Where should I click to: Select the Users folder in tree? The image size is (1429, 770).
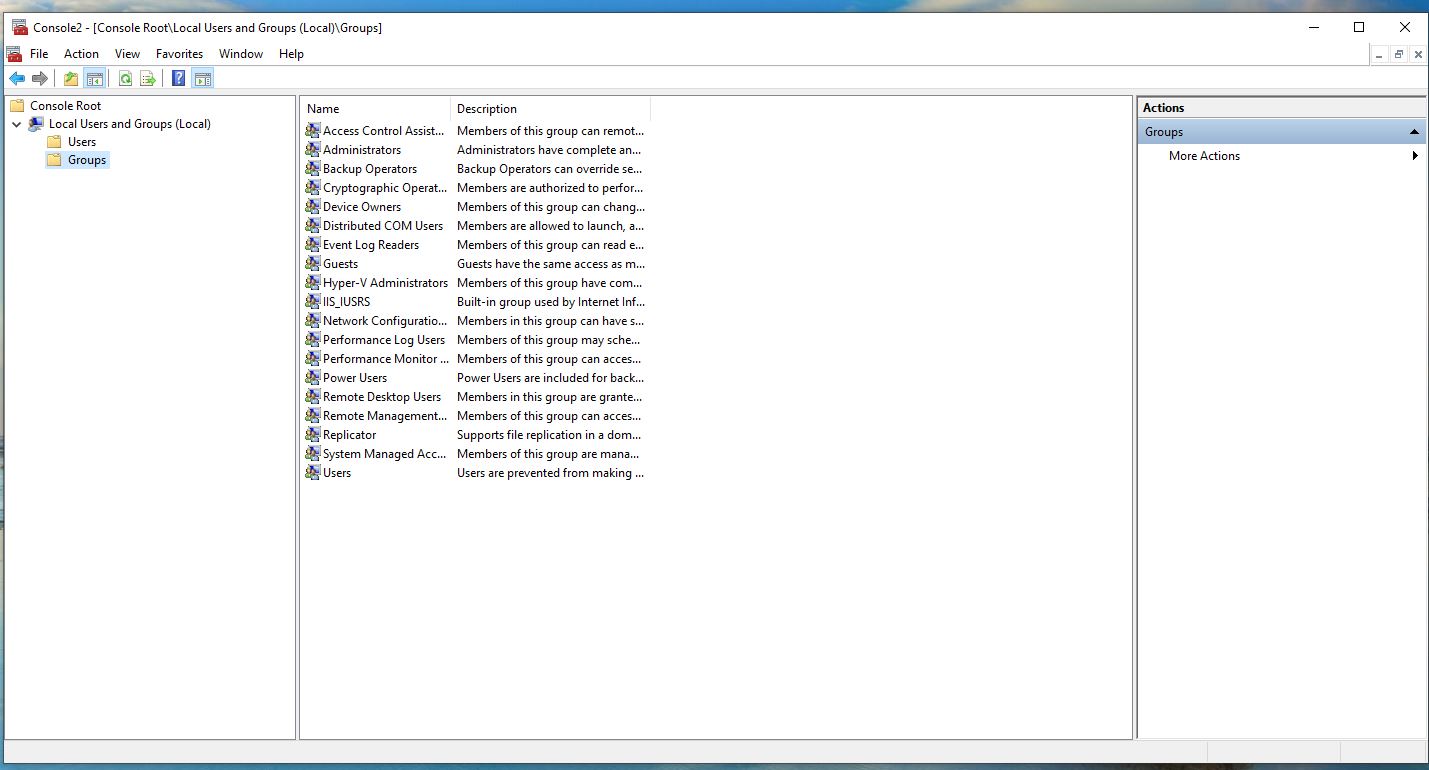pyautogui.click(x=81, y=142)
